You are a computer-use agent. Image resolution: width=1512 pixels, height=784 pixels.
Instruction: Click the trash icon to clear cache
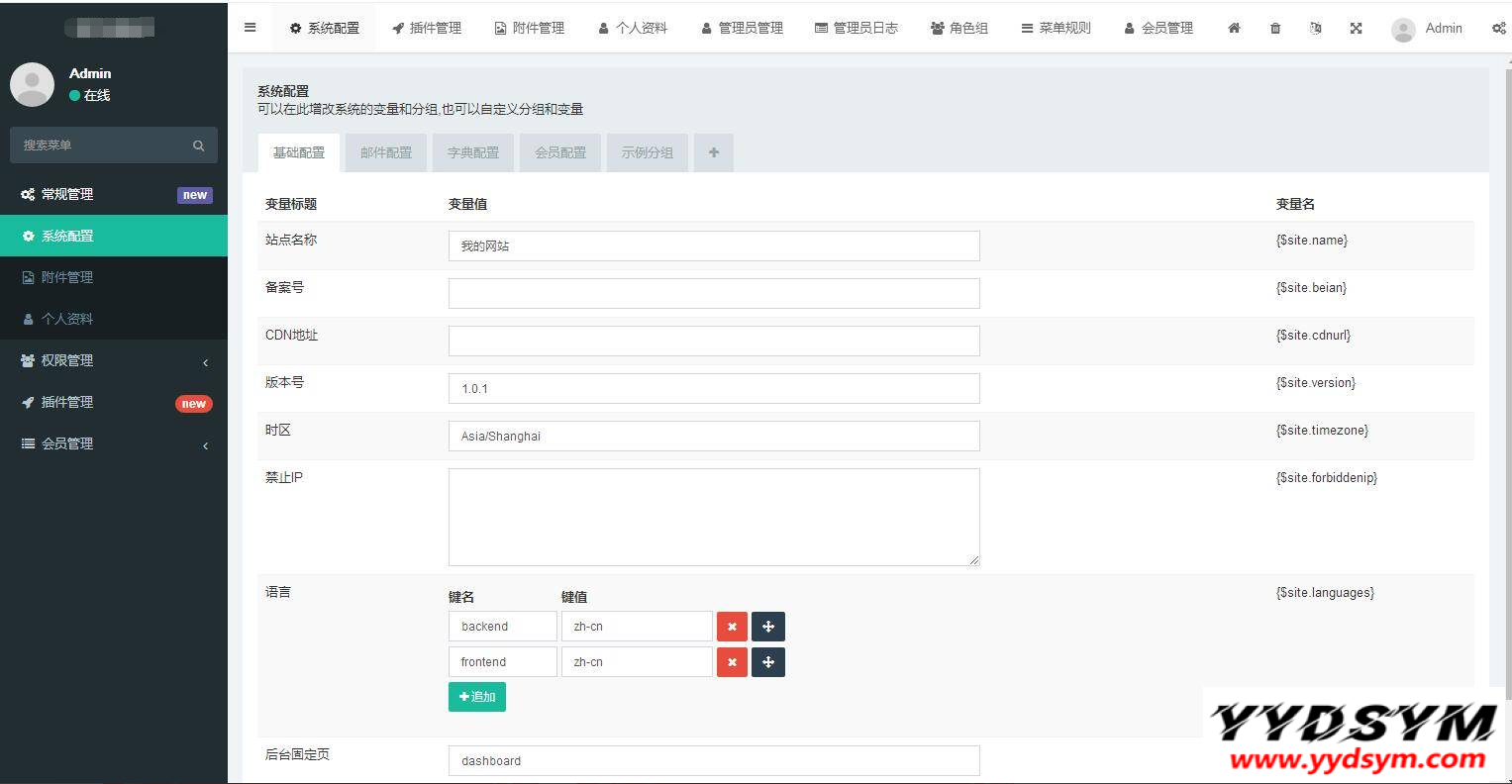1275,28
